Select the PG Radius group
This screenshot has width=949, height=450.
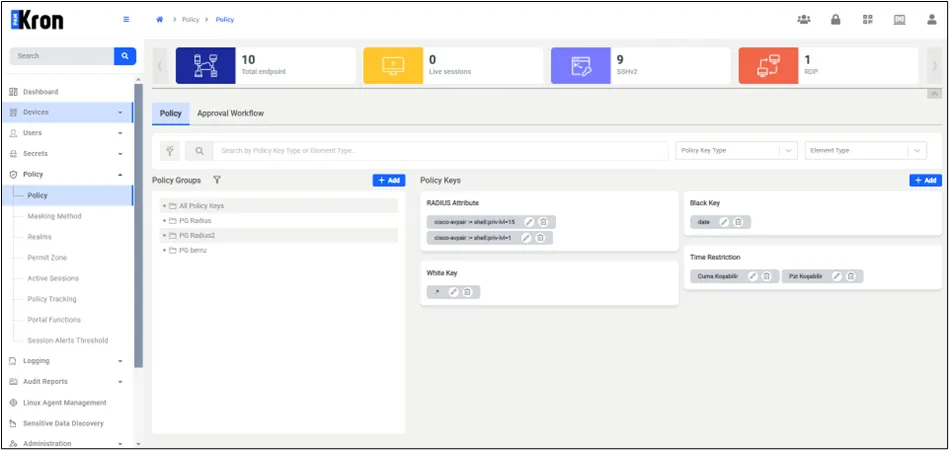(x=279, y=221)
